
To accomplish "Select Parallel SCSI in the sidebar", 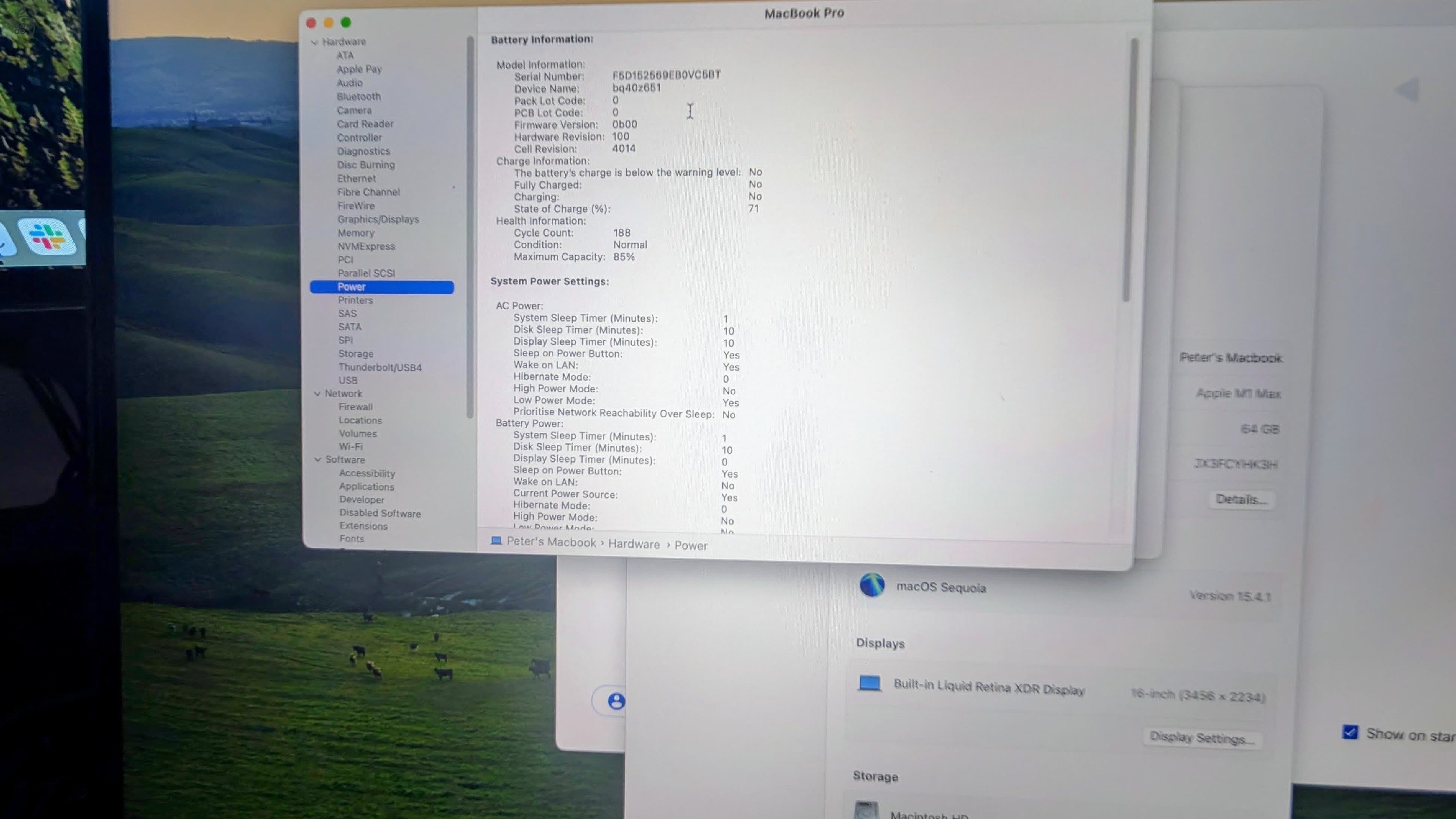I will pyautogui.click(x=366, y=273).
